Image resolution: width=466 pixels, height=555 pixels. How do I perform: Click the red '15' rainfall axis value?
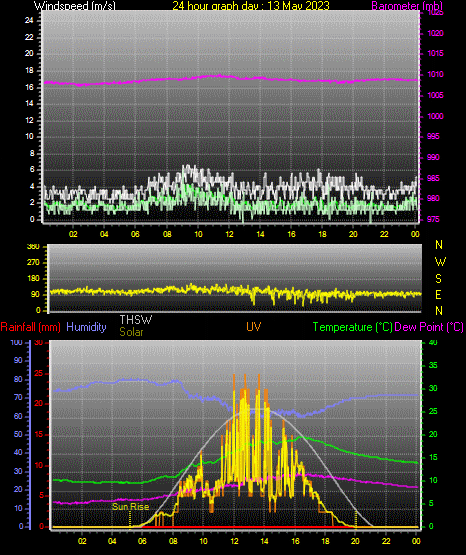[x=39, y=434]
